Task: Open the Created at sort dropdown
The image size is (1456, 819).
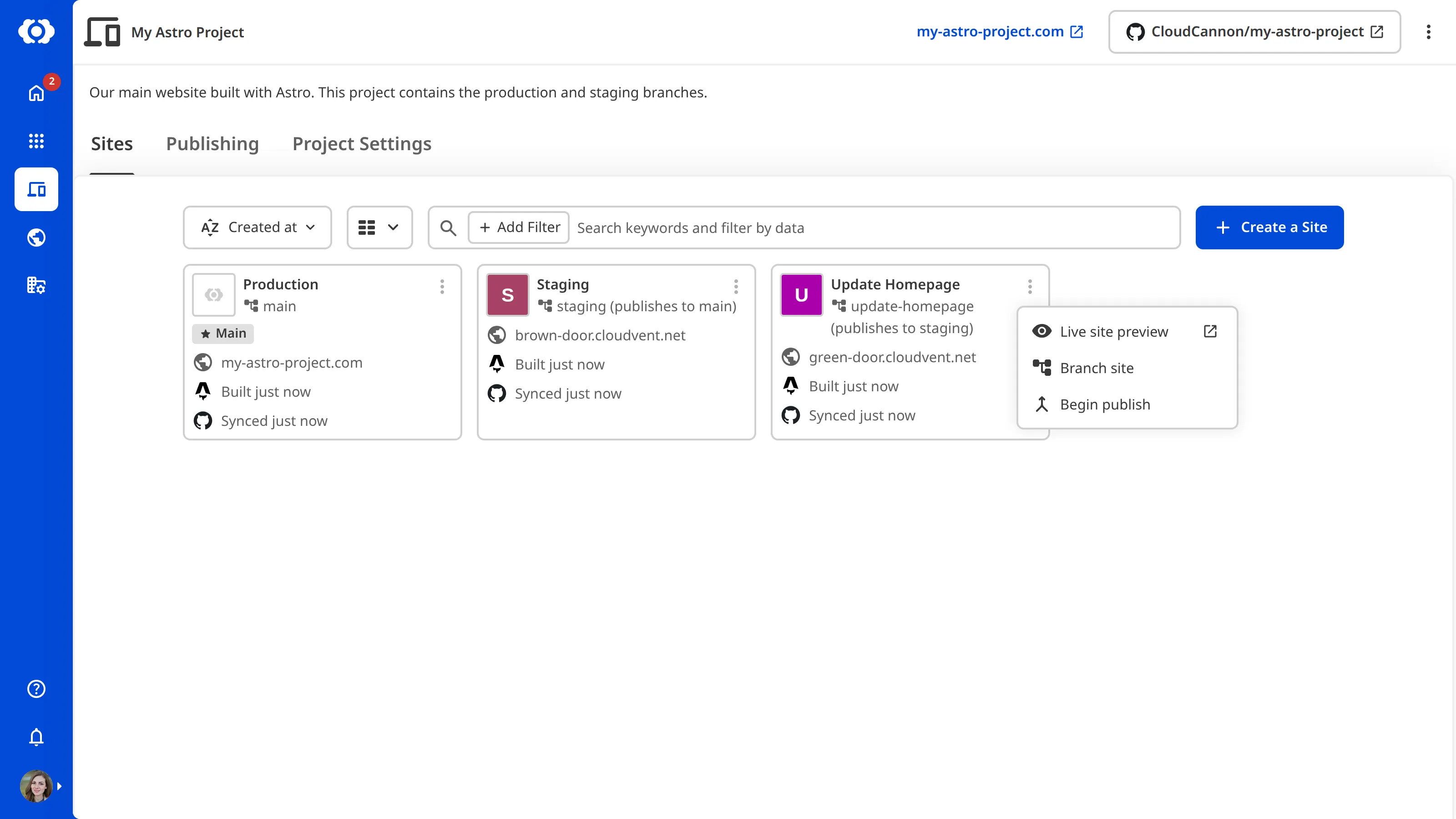Action: (x=258, y=227)
